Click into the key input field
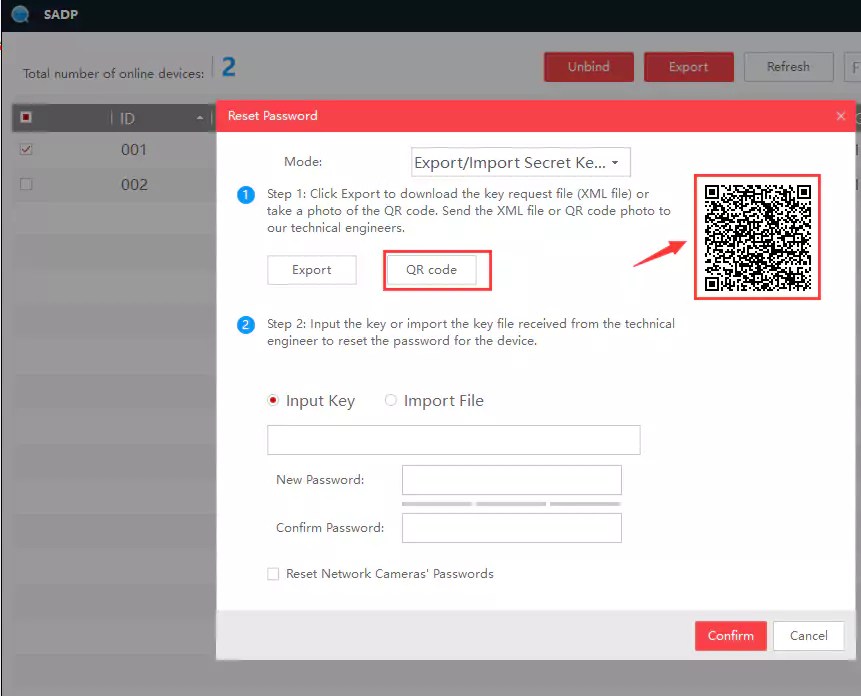Viewport: 861px width, 696px height. pyautogui.click(x=453, y=439)
